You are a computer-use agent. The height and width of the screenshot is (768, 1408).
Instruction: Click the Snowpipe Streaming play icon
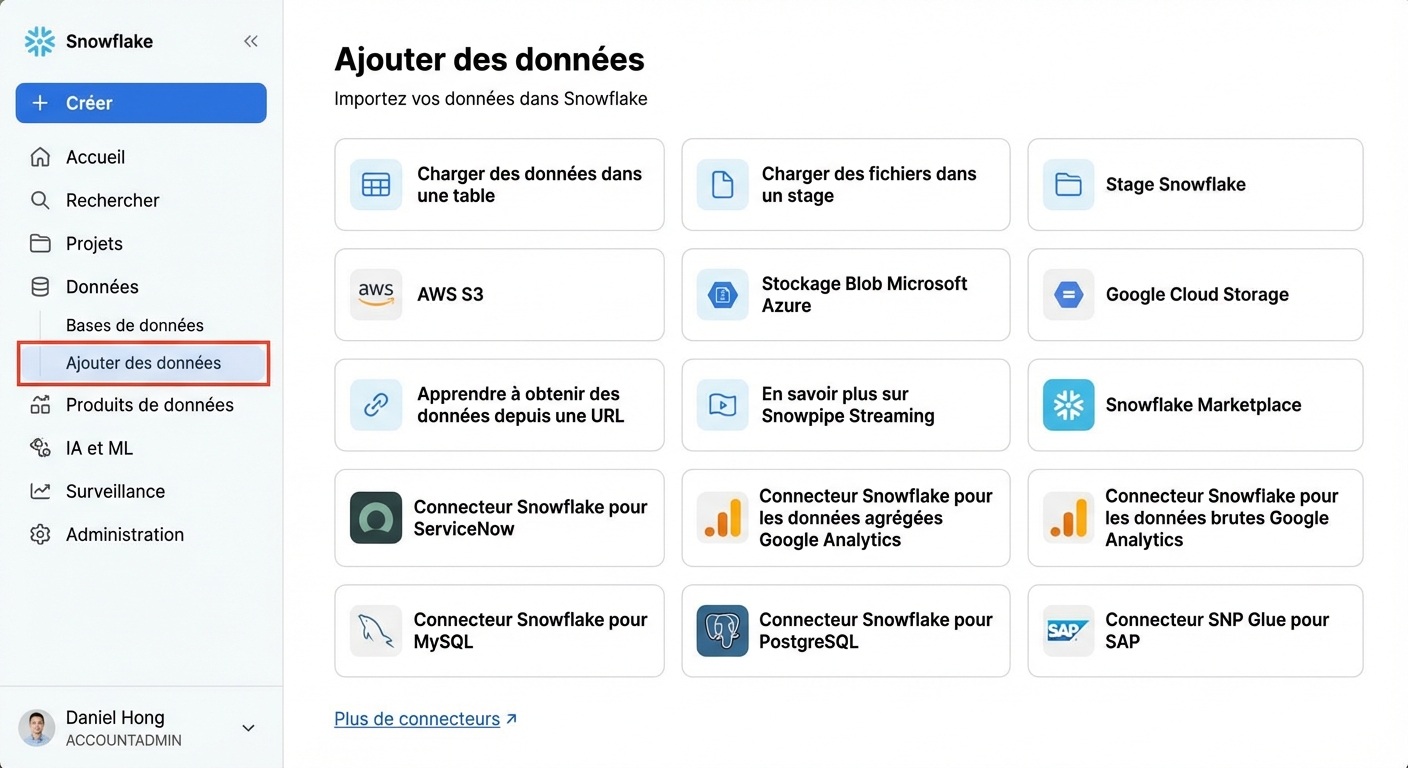click(x=722, y=405)
